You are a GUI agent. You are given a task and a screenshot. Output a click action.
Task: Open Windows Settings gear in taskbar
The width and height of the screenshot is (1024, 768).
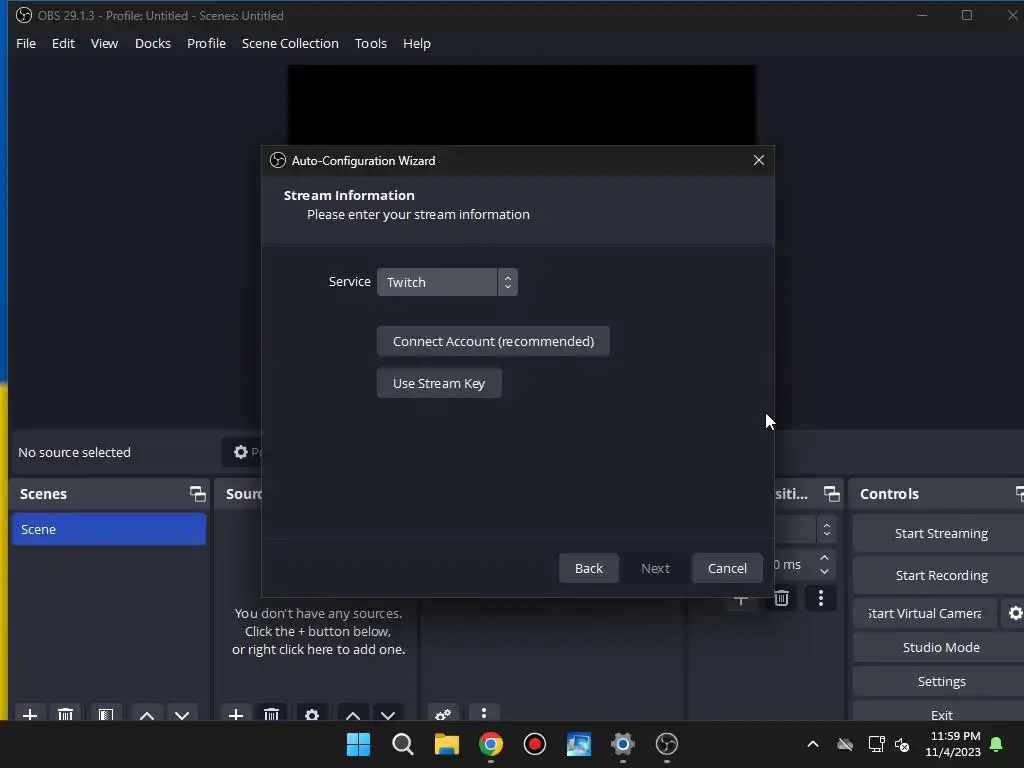[x=622, y=744]
